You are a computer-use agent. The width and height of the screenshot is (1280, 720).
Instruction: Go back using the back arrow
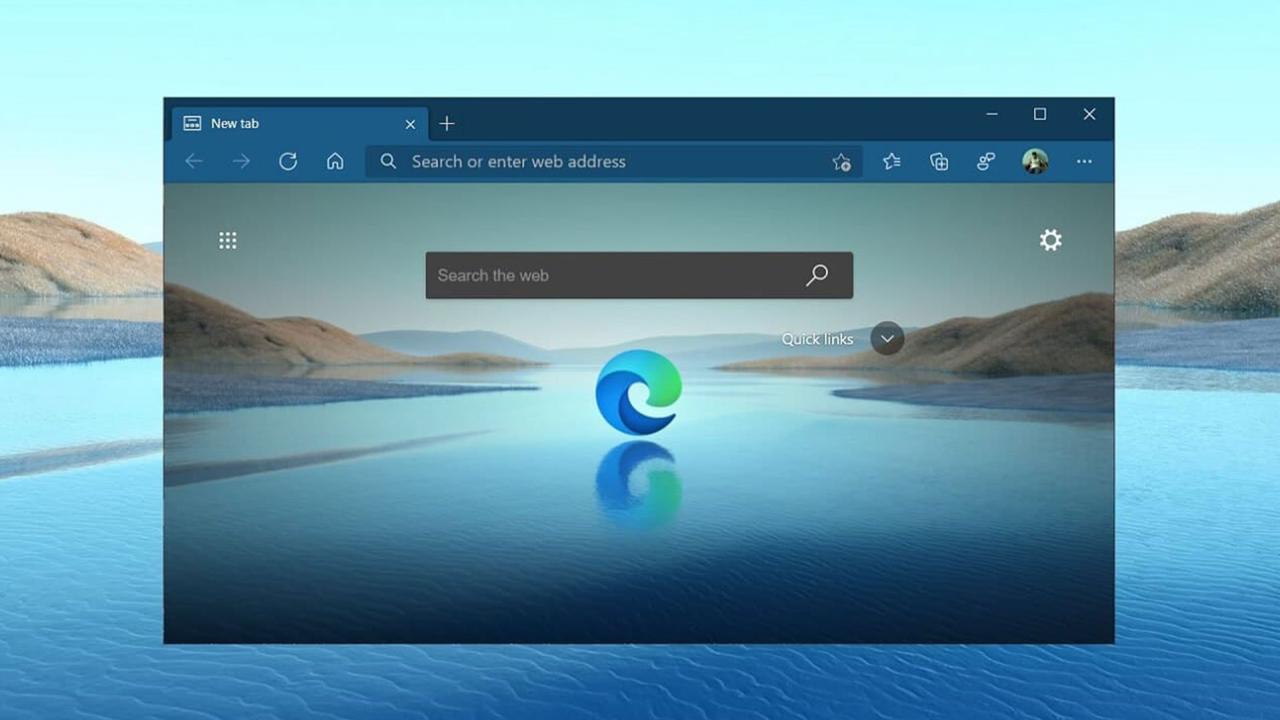tap(194, 161)
